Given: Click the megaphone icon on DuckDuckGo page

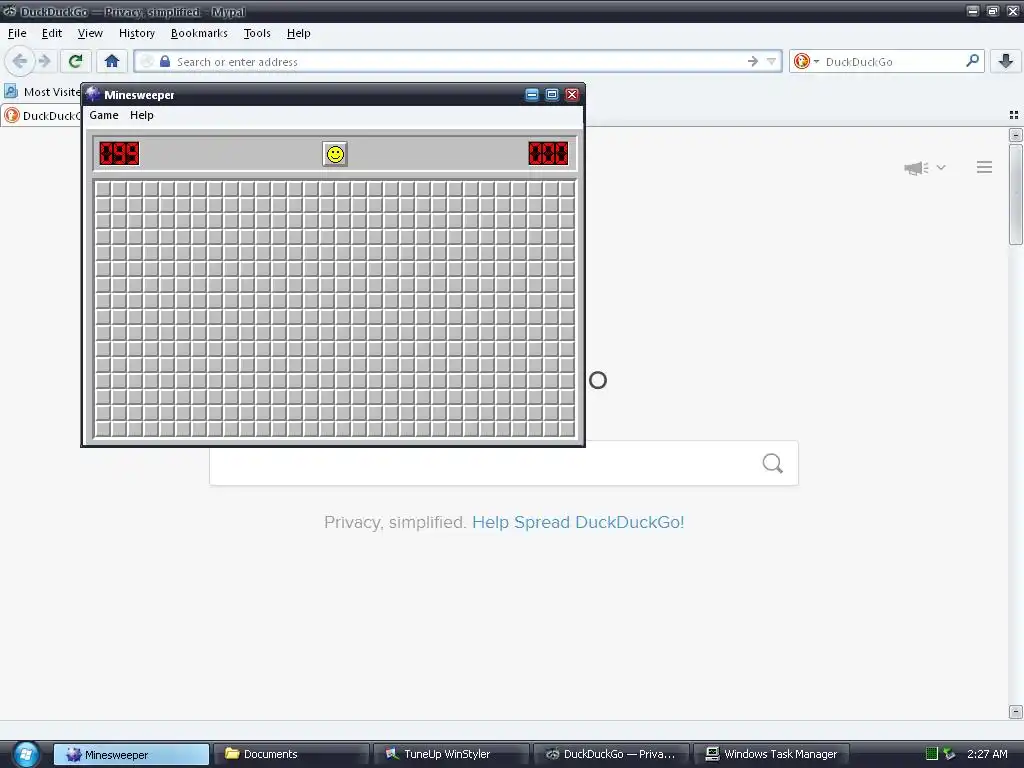Looking at the screenshot, I should pos(916,168).
